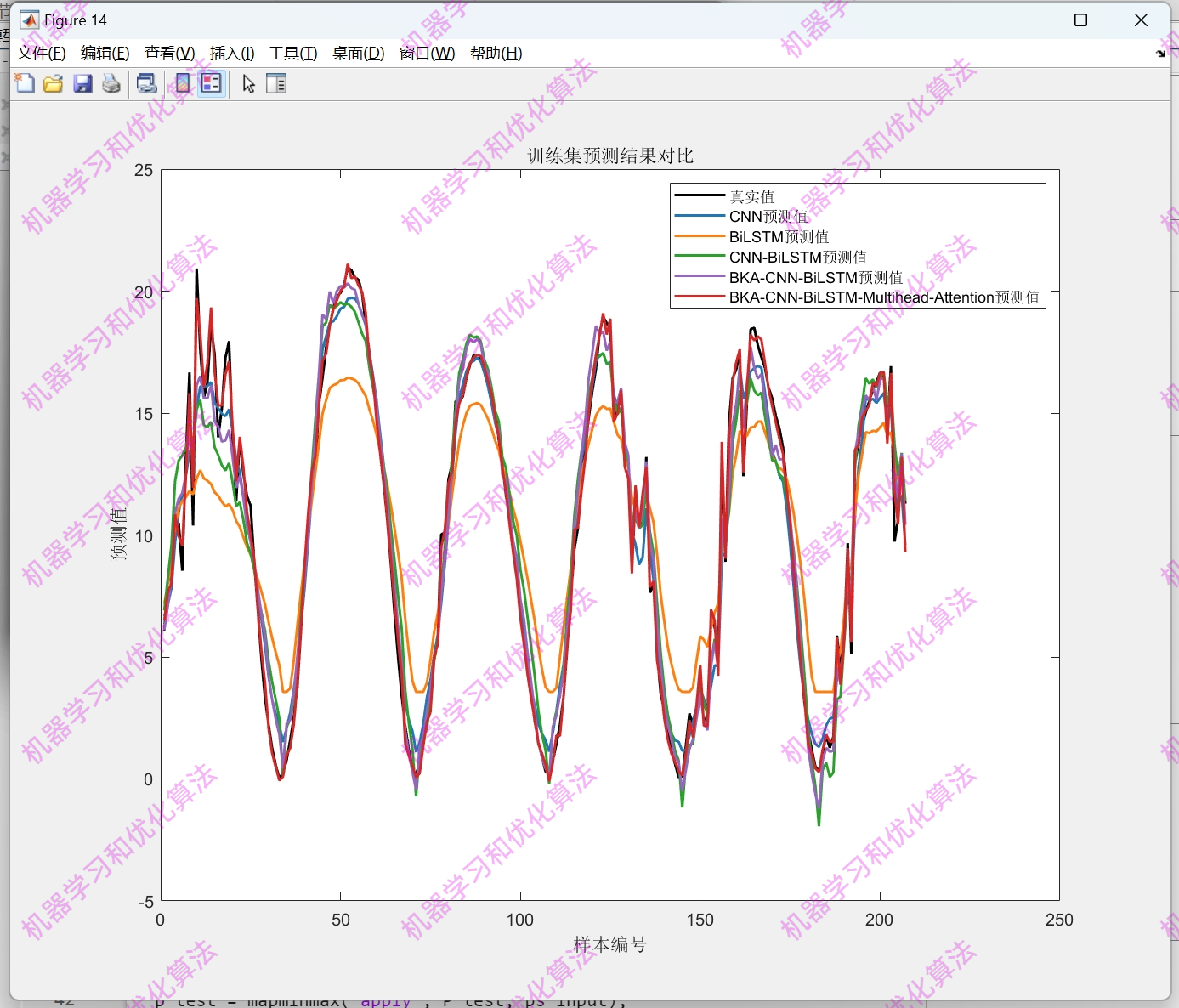Open the 文件(F) menu
This screenshot has width=1179, height=1008.
[x=42, y=54]
